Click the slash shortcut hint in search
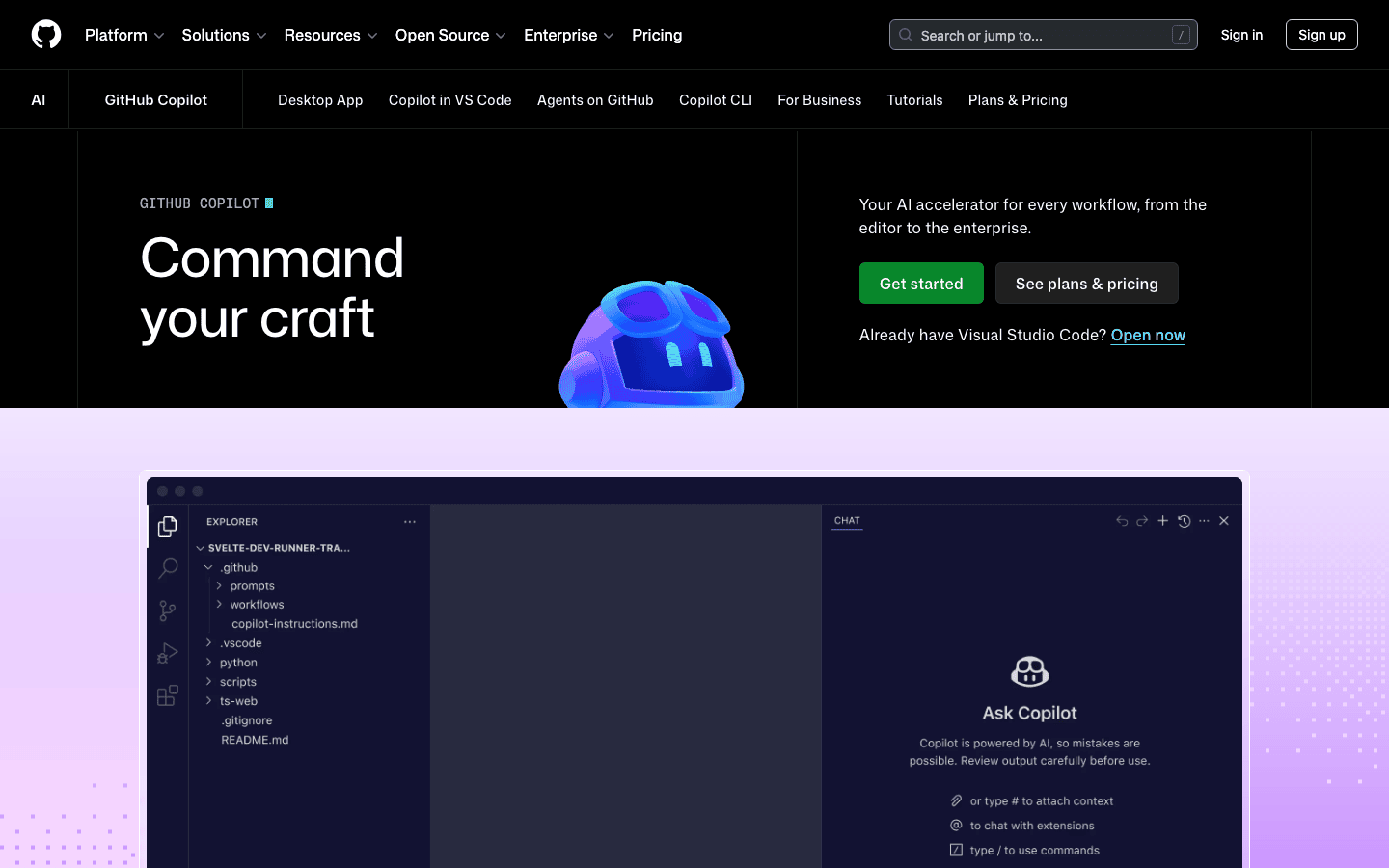This screenshot has width=1389, height=868. coord(1181,35)
